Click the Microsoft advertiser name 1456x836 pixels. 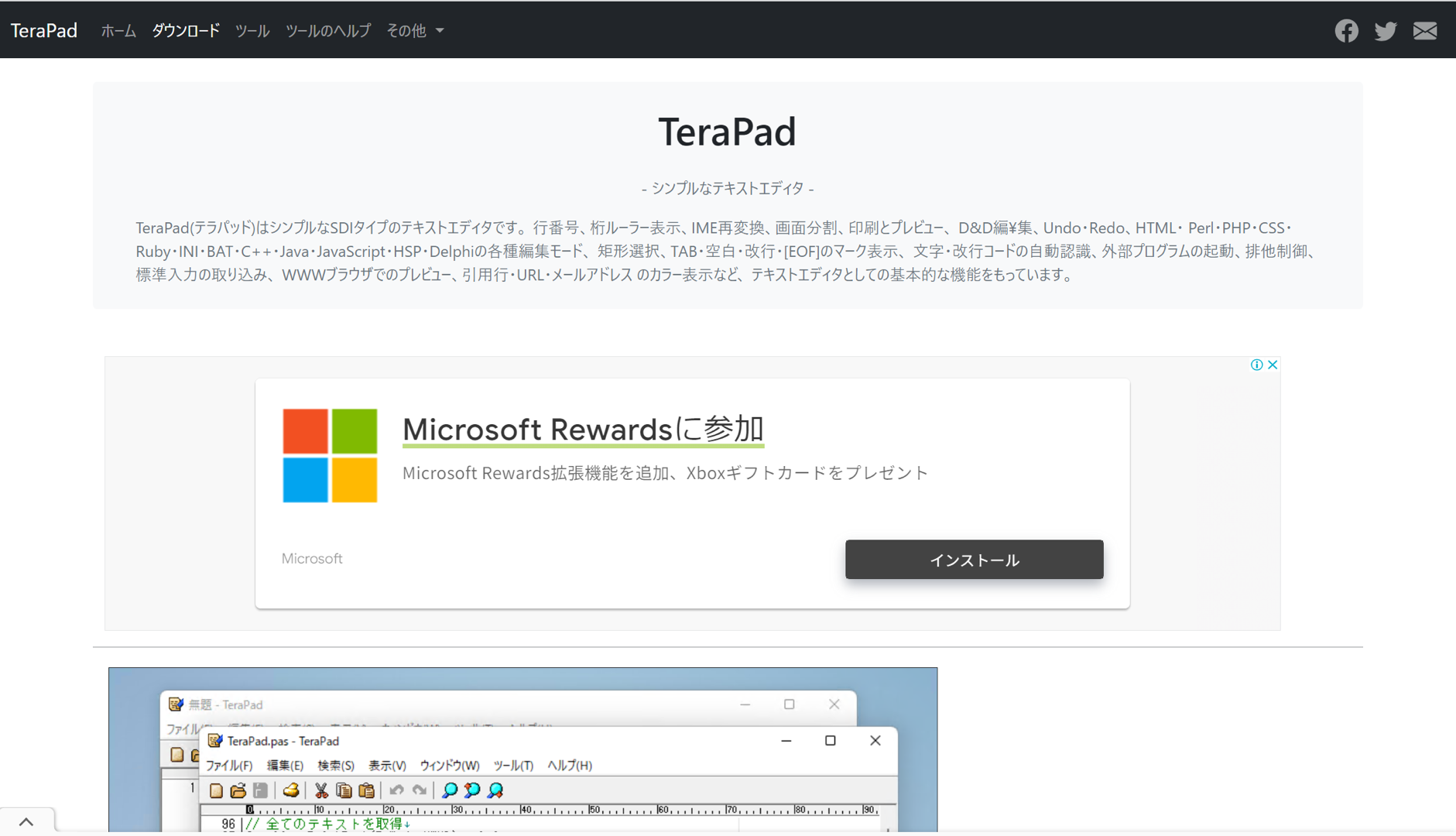coord(312,559)
